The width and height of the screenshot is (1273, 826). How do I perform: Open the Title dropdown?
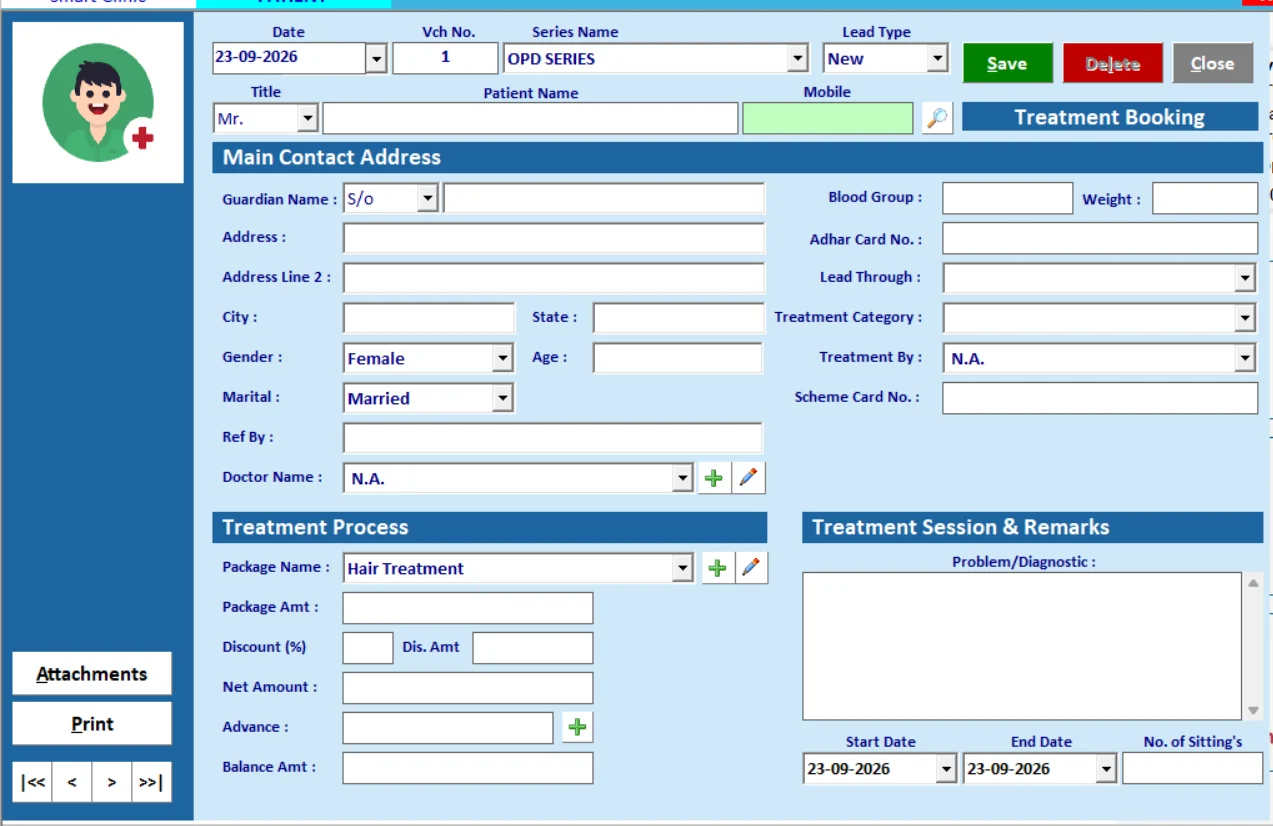tap(308, 119)
